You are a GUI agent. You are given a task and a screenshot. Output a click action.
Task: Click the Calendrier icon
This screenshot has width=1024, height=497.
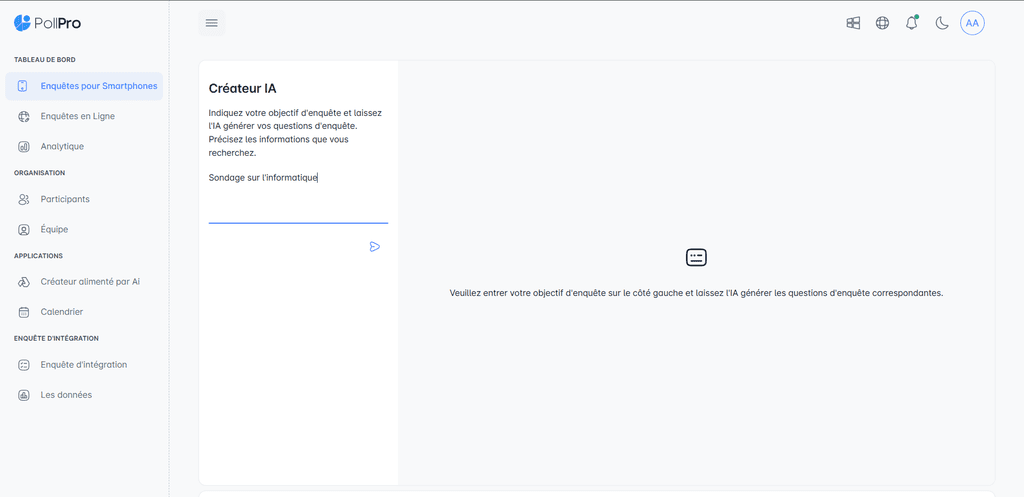24,312
